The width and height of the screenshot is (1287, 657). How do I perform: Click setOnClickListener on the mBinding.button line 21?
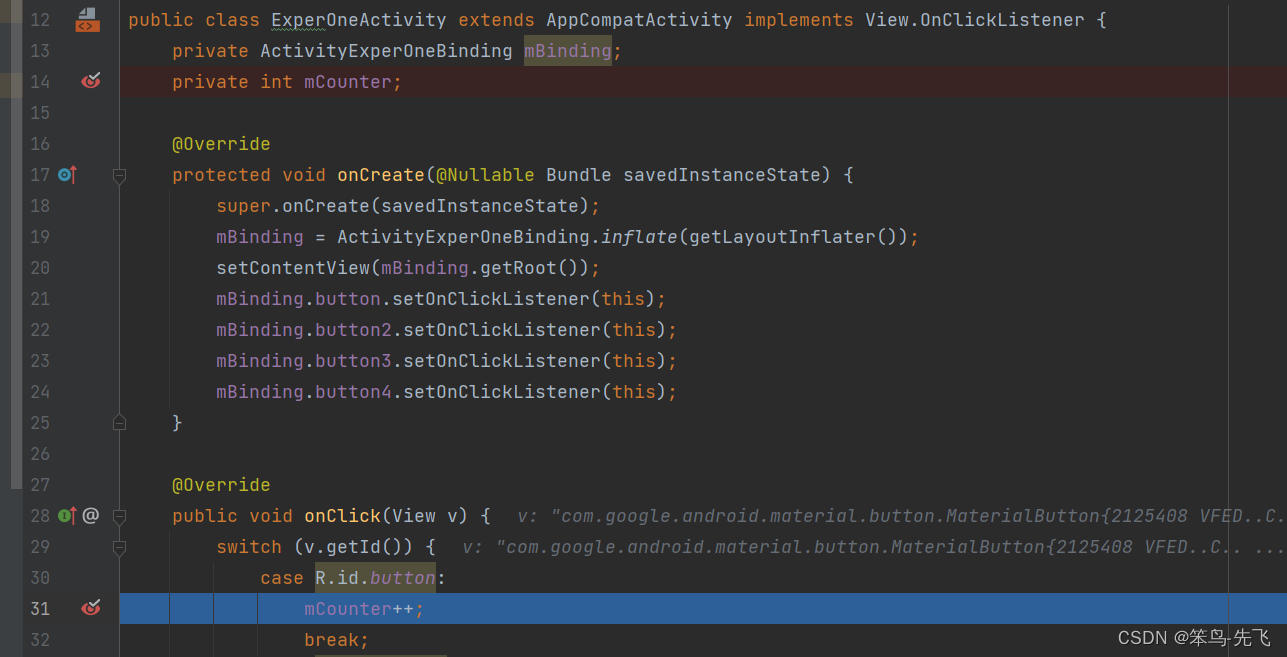(x=491, y=299)
